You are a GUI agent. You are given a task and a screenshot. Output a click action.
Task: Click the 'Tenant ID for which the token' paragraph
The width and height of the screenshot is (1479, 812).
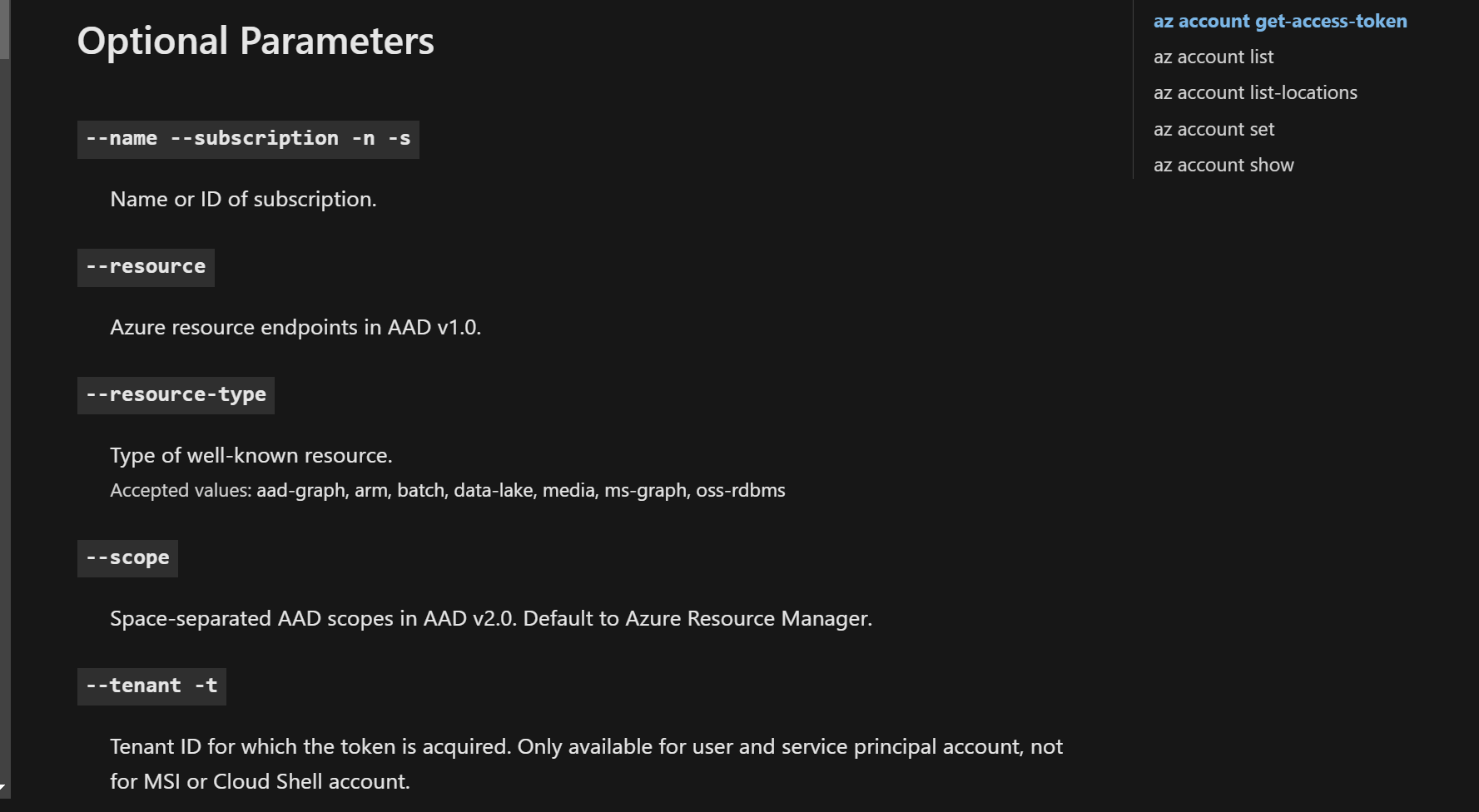tap(586, 764)
